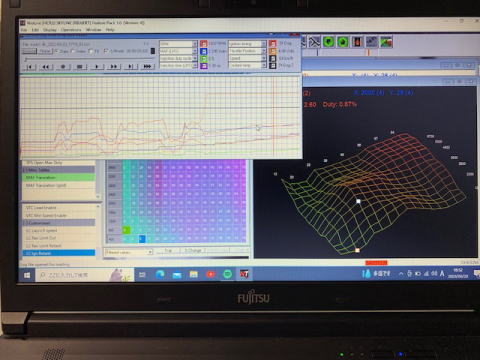Open the dropdown below the map table
The image size is (480, 360).
[150, 252]
